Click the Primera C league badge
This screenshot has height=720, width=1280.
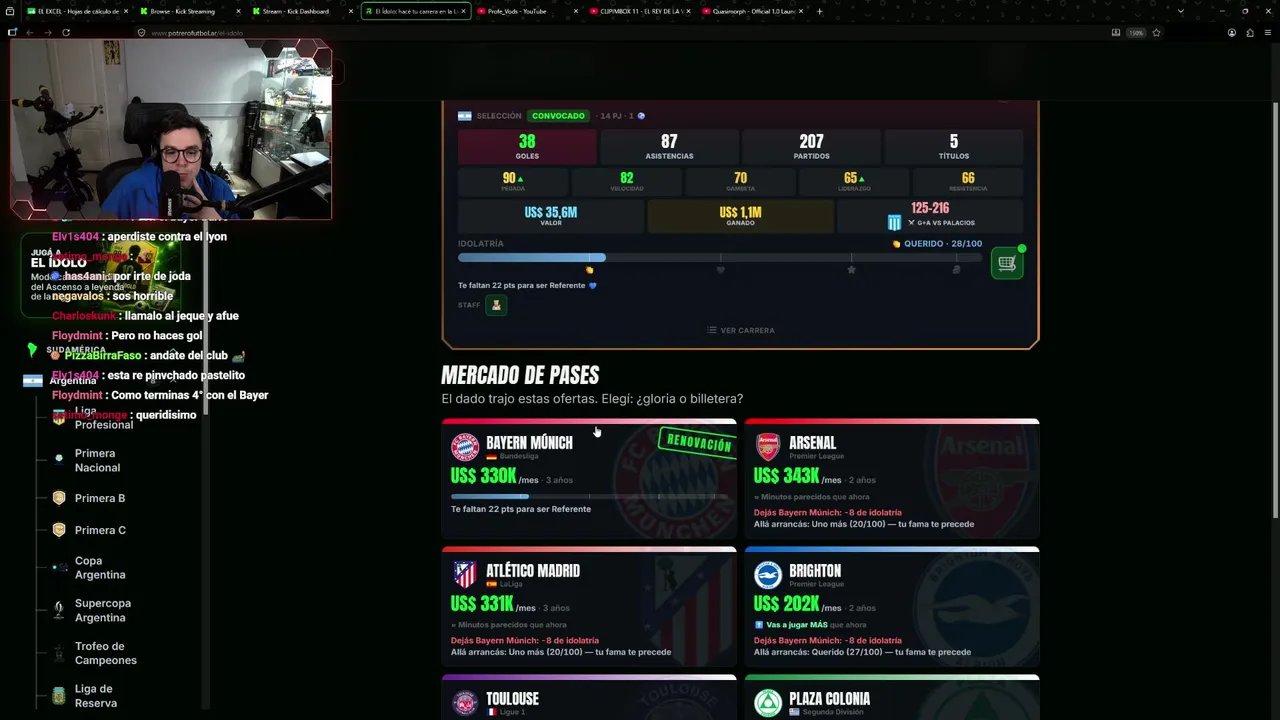pos(59,530)
